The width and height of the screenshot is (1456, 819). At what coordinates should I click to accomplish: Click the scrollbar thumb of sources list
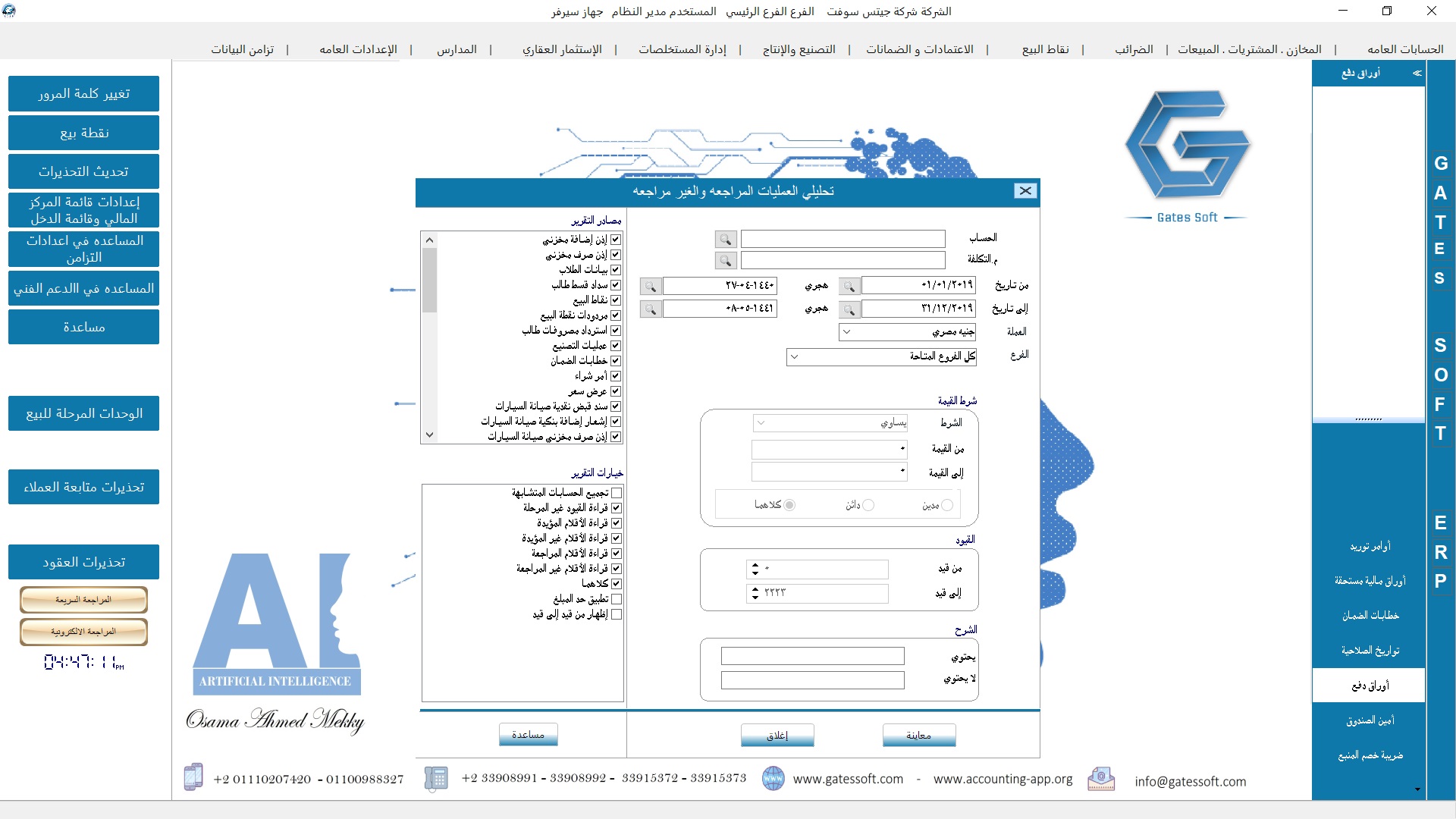(429, 280)
